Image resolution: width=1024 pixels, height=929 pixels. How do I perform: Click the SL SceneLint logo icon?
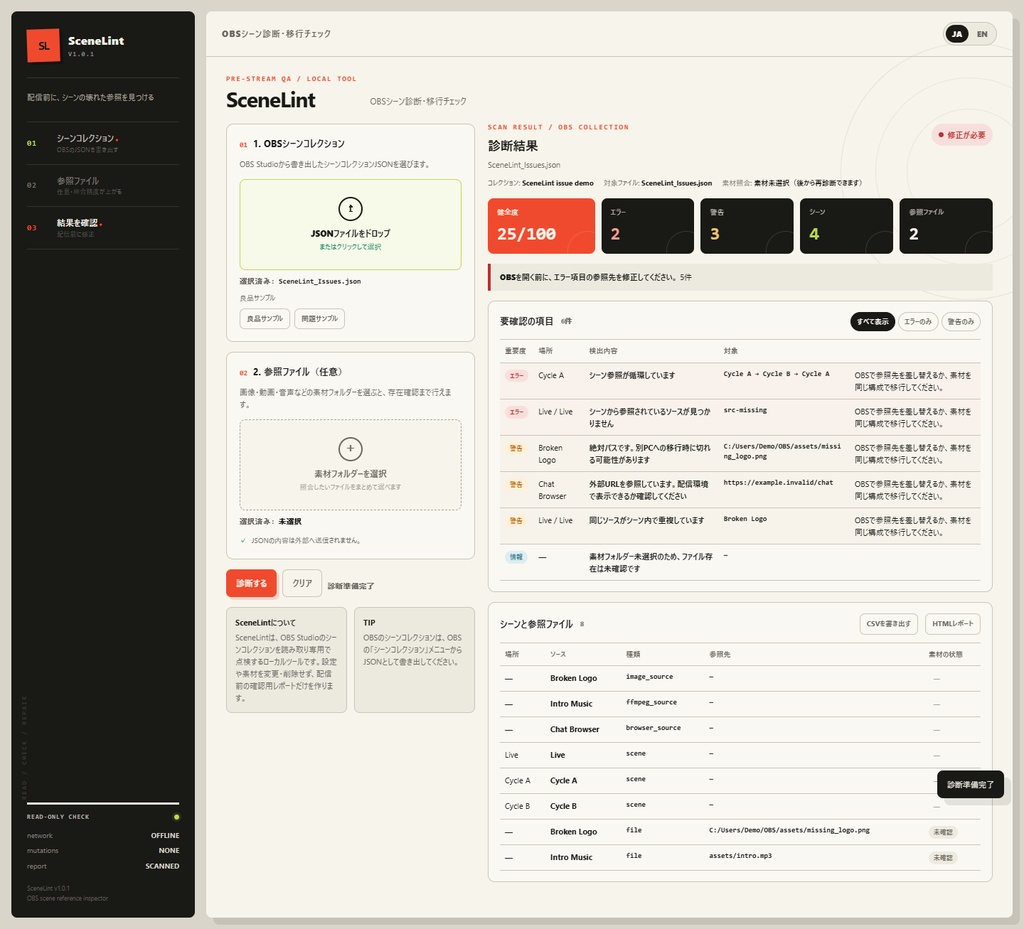43,46
